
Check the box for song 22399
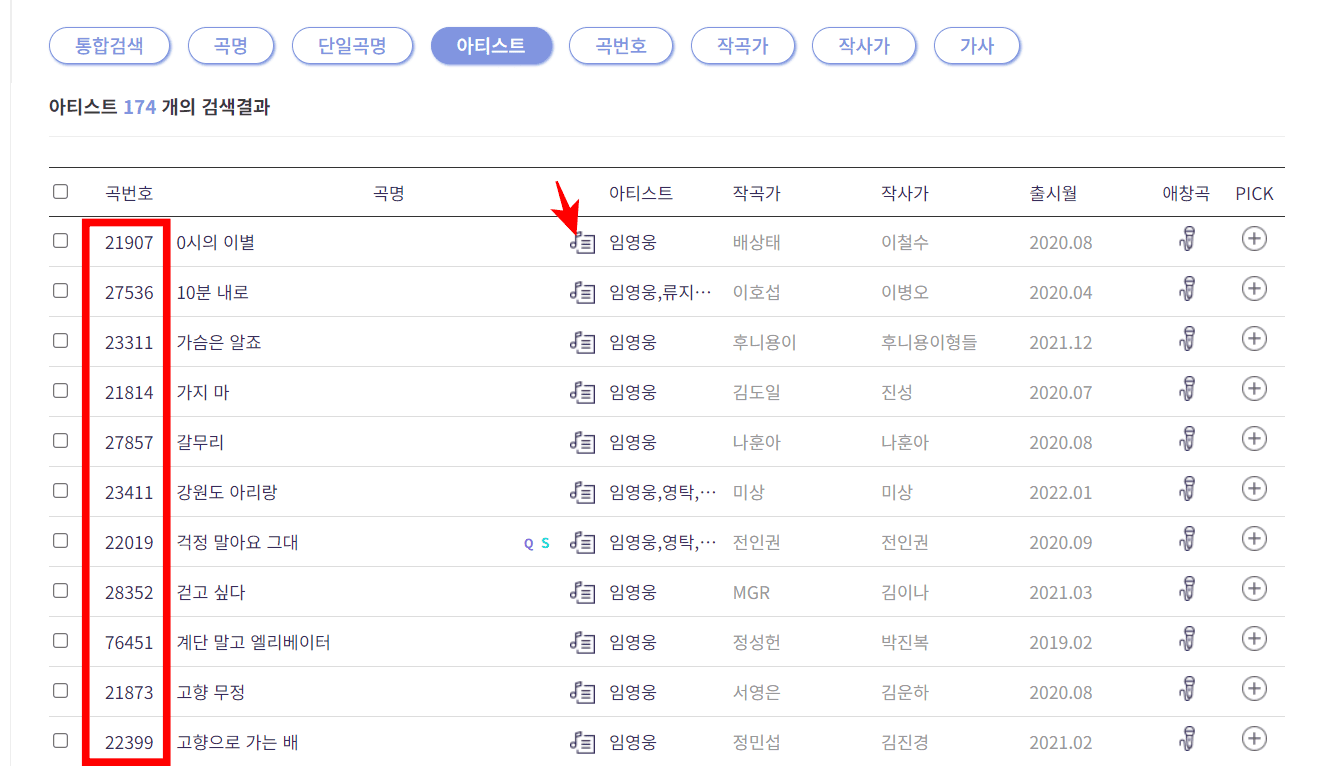(x=61, y=741)
